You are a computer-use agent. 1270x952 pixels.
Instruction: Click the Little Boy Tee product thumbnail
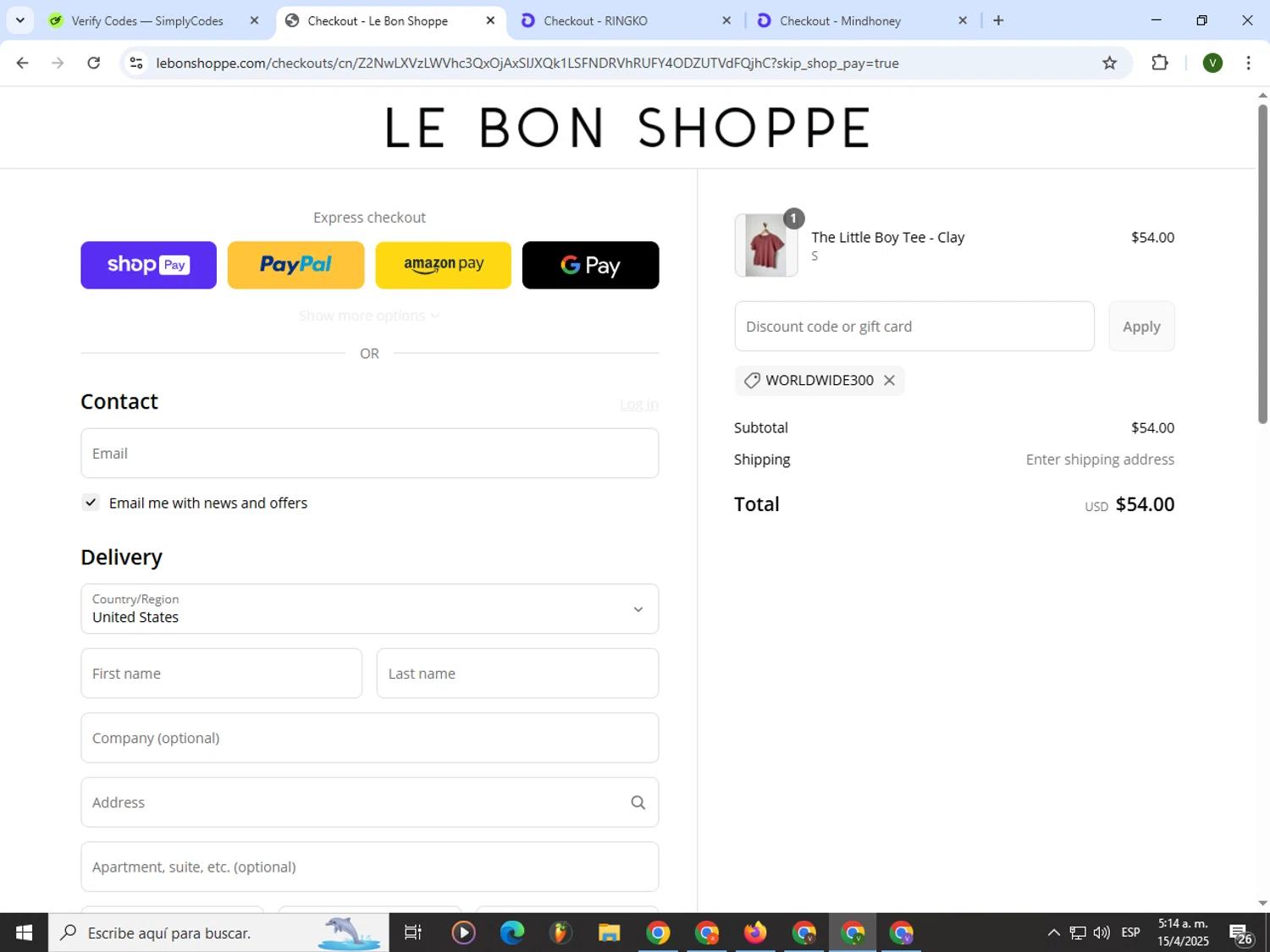(x=765, y=245)
